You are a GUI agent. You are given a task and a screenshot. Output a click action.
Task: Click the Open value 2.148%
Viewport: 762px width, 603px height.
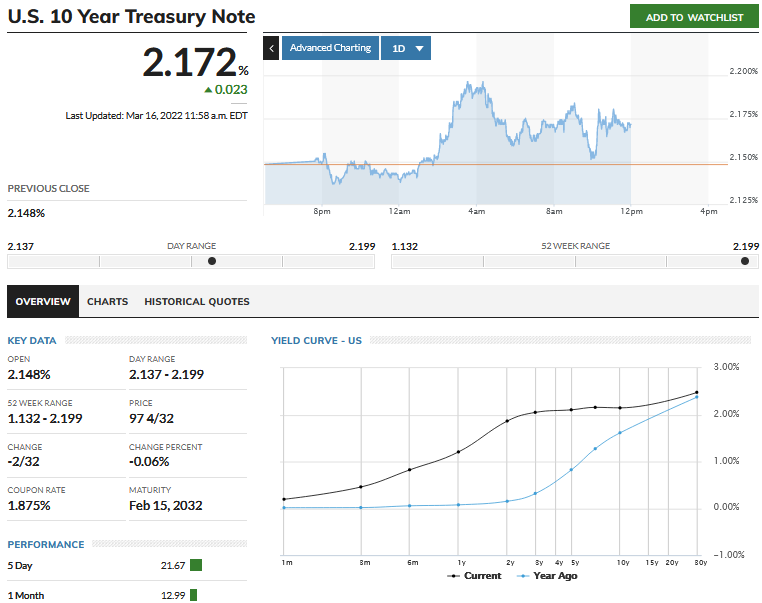pyautogui.click(x=29, y=375)
